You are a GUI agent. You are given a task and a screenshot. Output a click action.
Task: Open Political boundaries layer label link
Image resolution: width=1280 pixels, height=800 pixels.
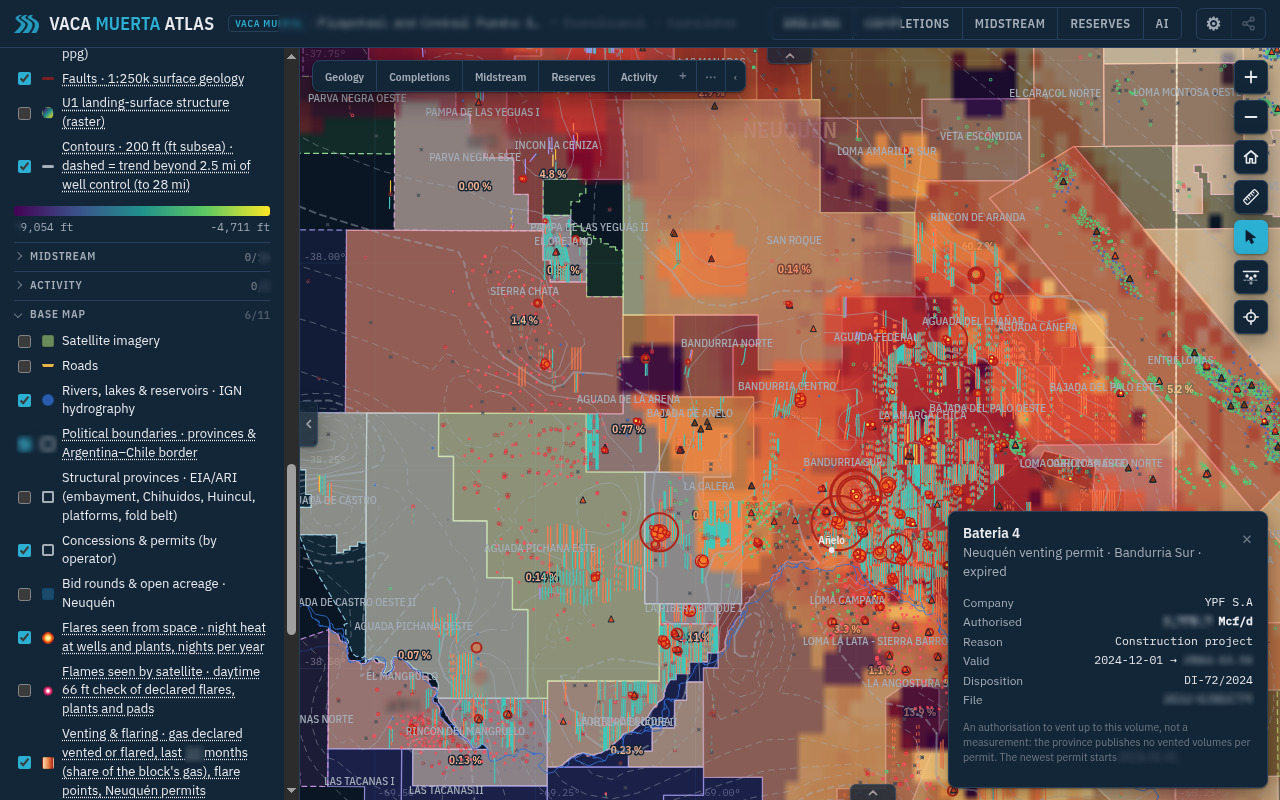click(x=159, y=443)
